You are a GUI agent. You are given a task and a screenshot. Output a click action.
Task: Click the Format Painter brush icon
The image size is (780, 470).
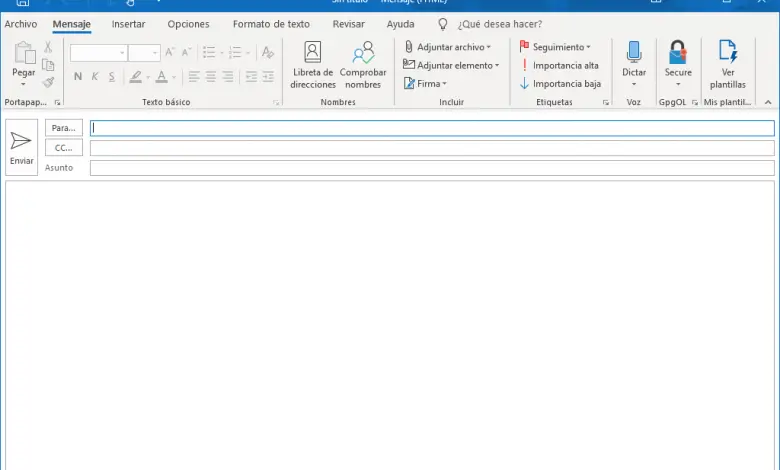[x=48, y=82]
